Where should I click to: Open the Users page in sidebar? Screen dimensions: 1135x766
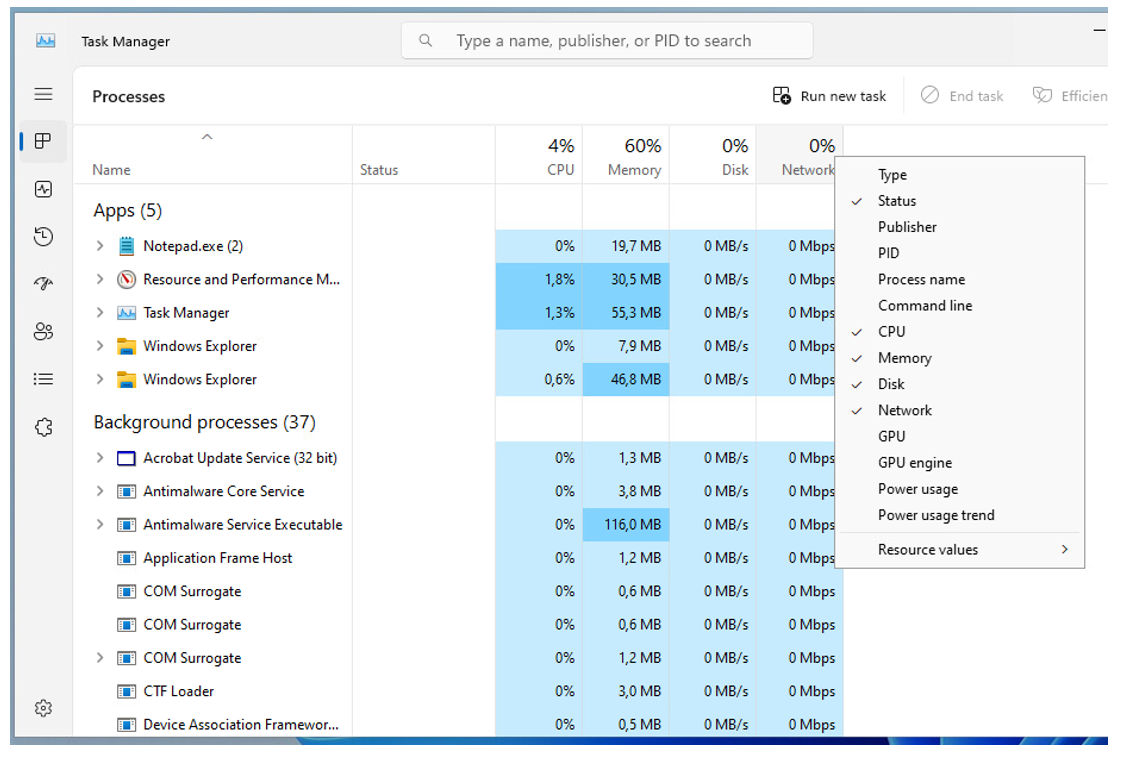(x=43, y=332)
